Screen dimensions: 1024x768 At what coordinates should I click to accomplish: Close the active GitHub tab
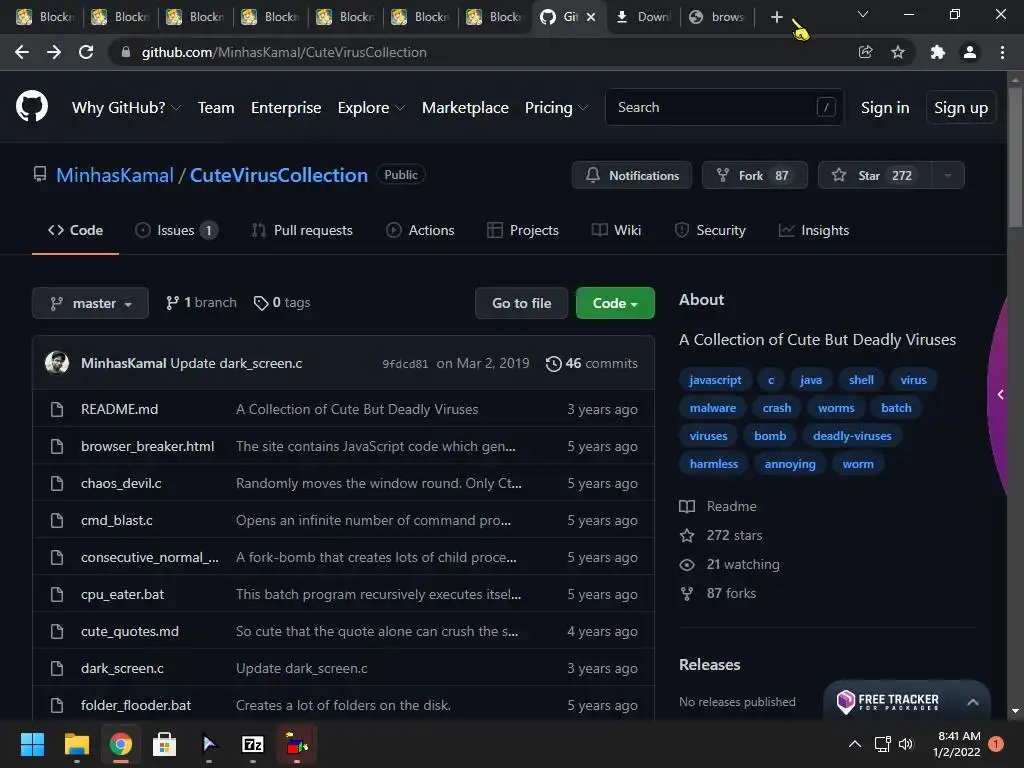(x=591, y=17)
